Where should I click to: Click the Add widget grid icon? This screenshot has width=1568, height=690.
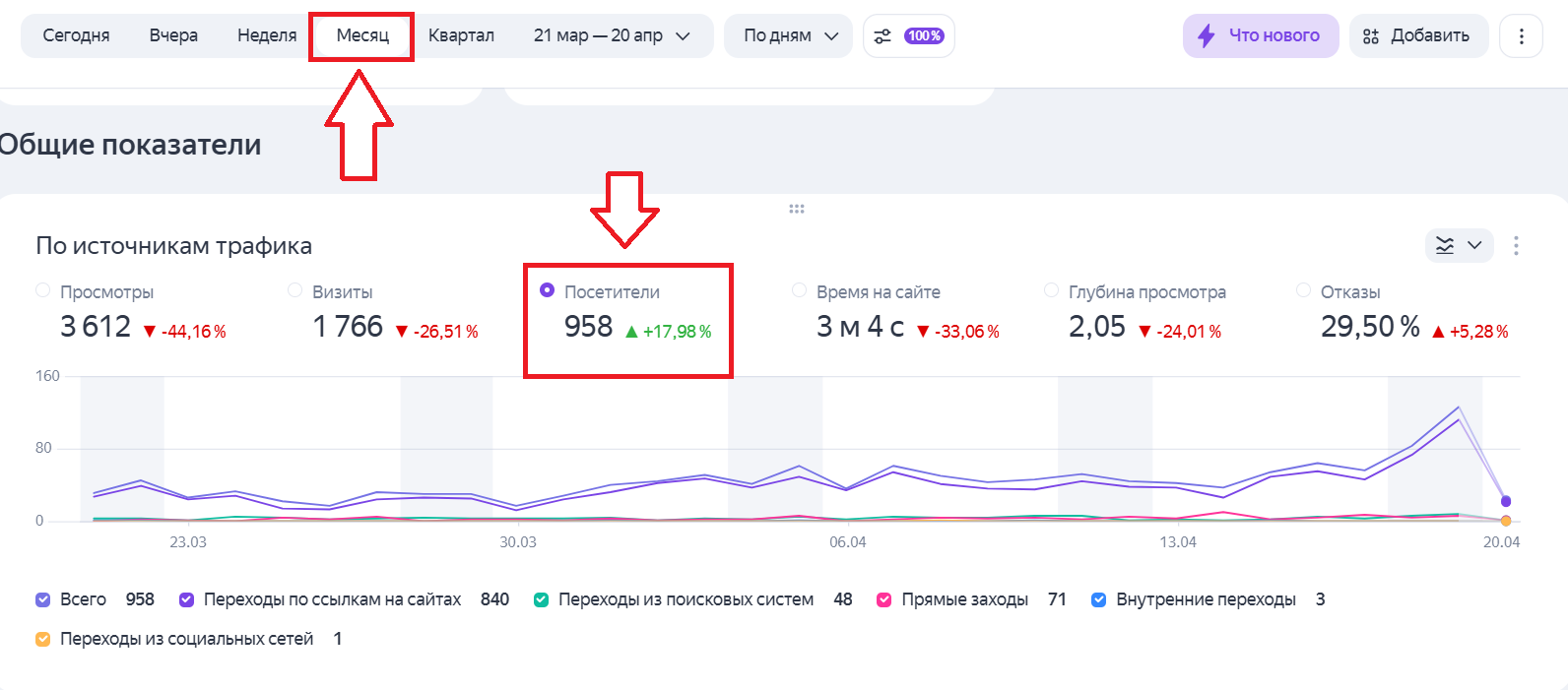click(x=1370, y=36)
